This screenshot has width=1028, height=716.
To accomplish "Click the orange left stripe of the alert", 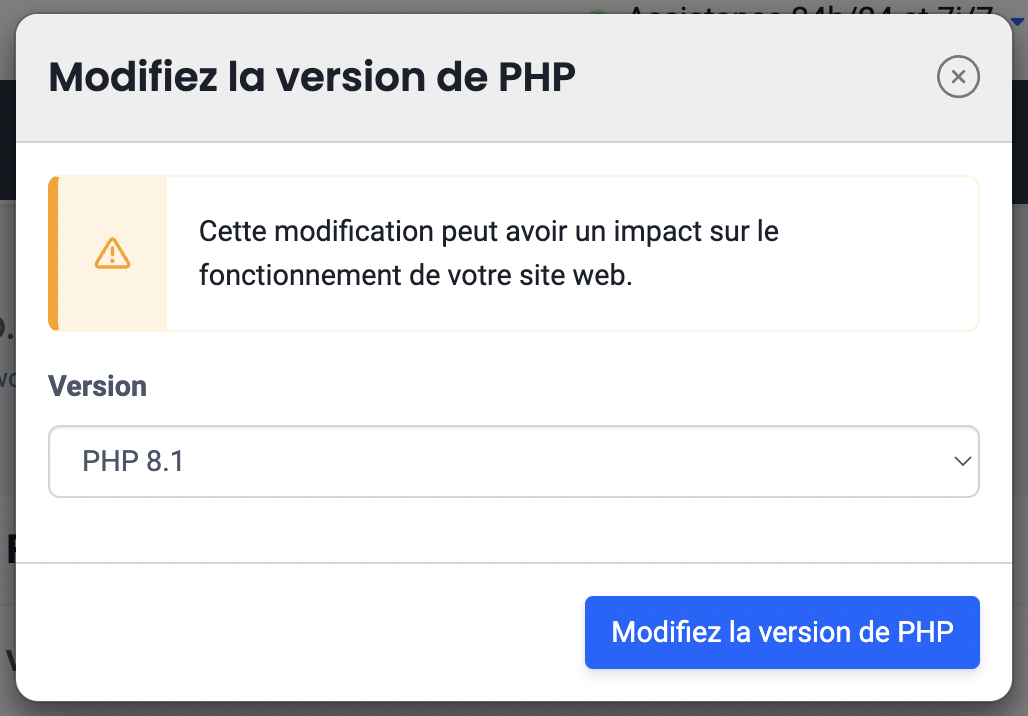I will 54,253.
